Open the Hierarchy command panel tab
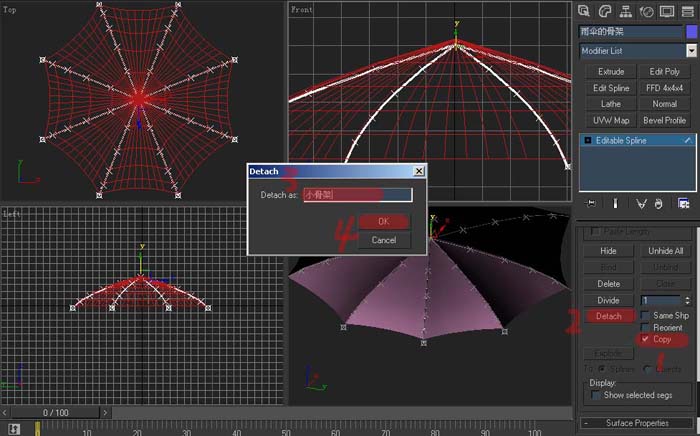This screenshot has width=700, height=436. pos(625,11)
